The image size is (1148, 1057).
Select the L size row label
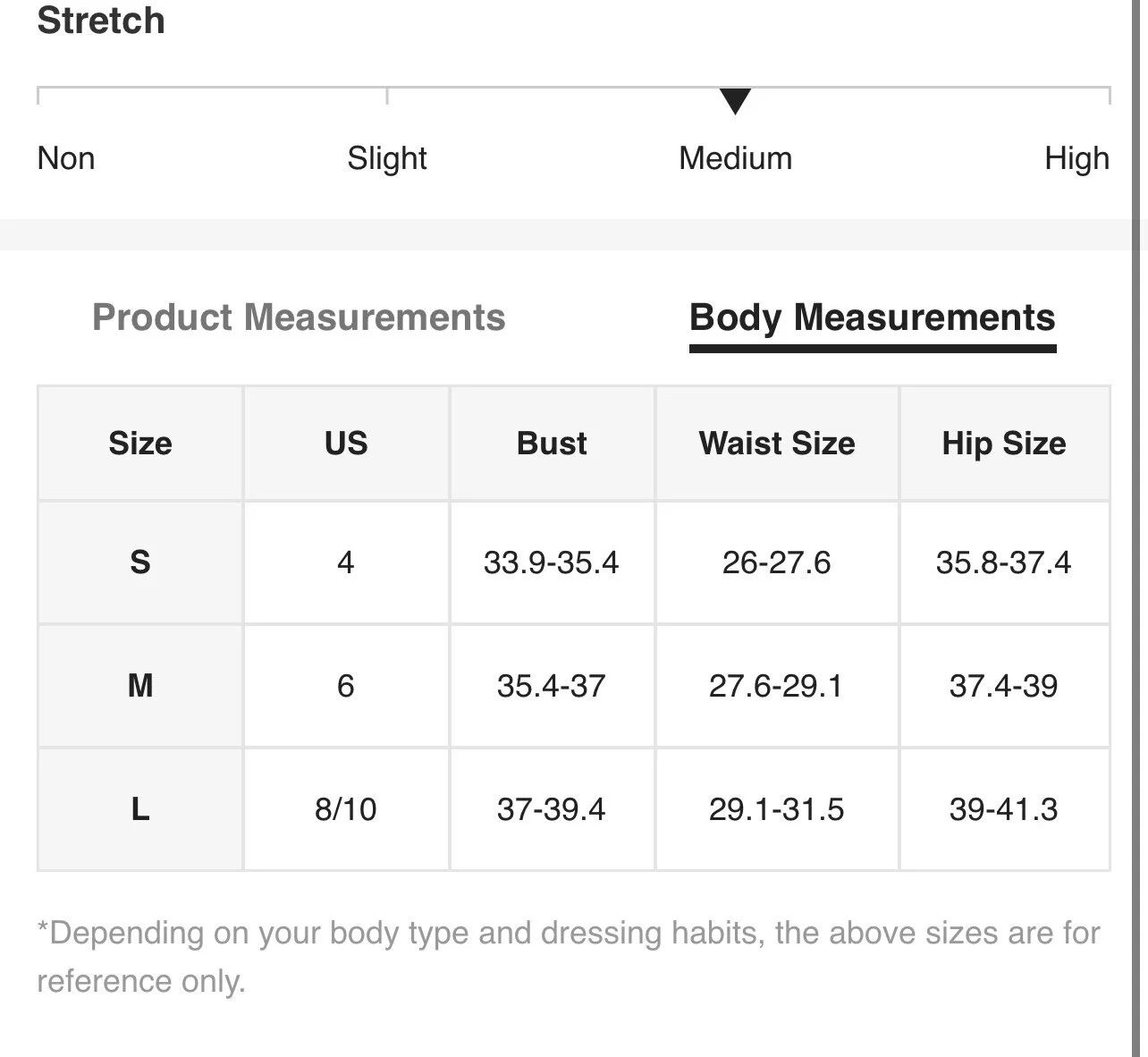point(140,809)
